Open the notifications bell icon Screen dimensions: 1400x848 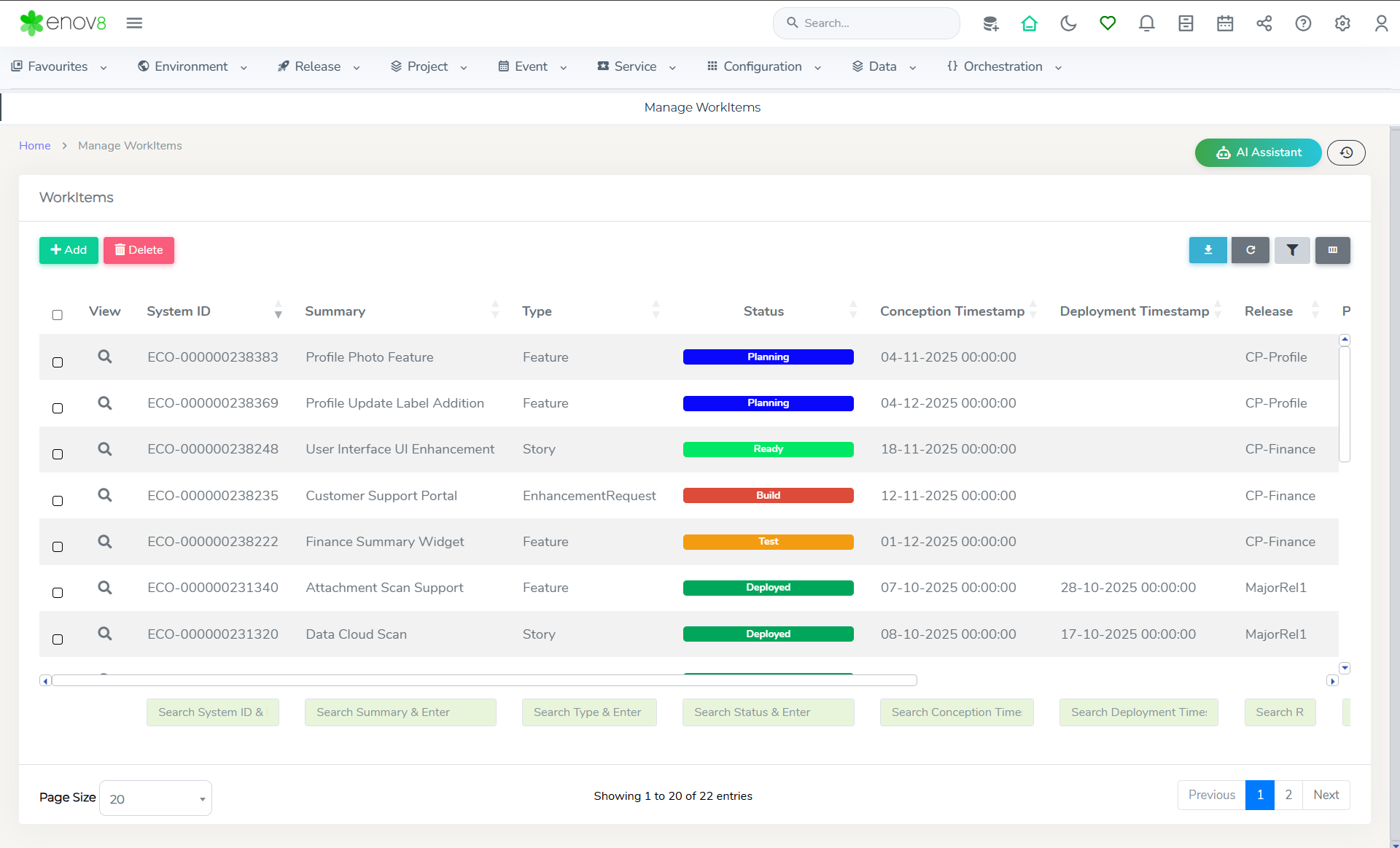[x=1146, y=23]
